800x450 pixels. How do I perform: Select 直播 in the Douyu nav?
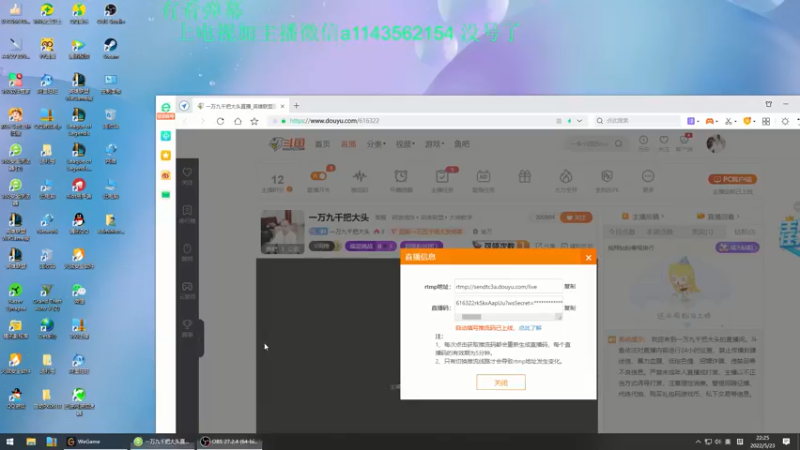(348, 144)
